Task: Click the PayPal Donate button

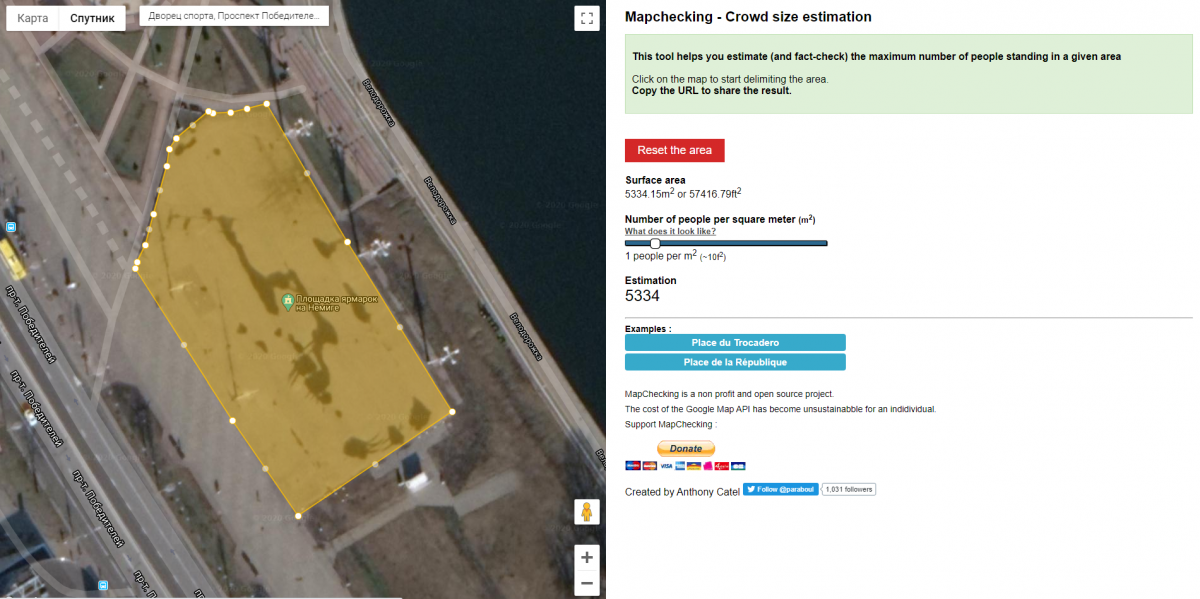Action: 686,448
